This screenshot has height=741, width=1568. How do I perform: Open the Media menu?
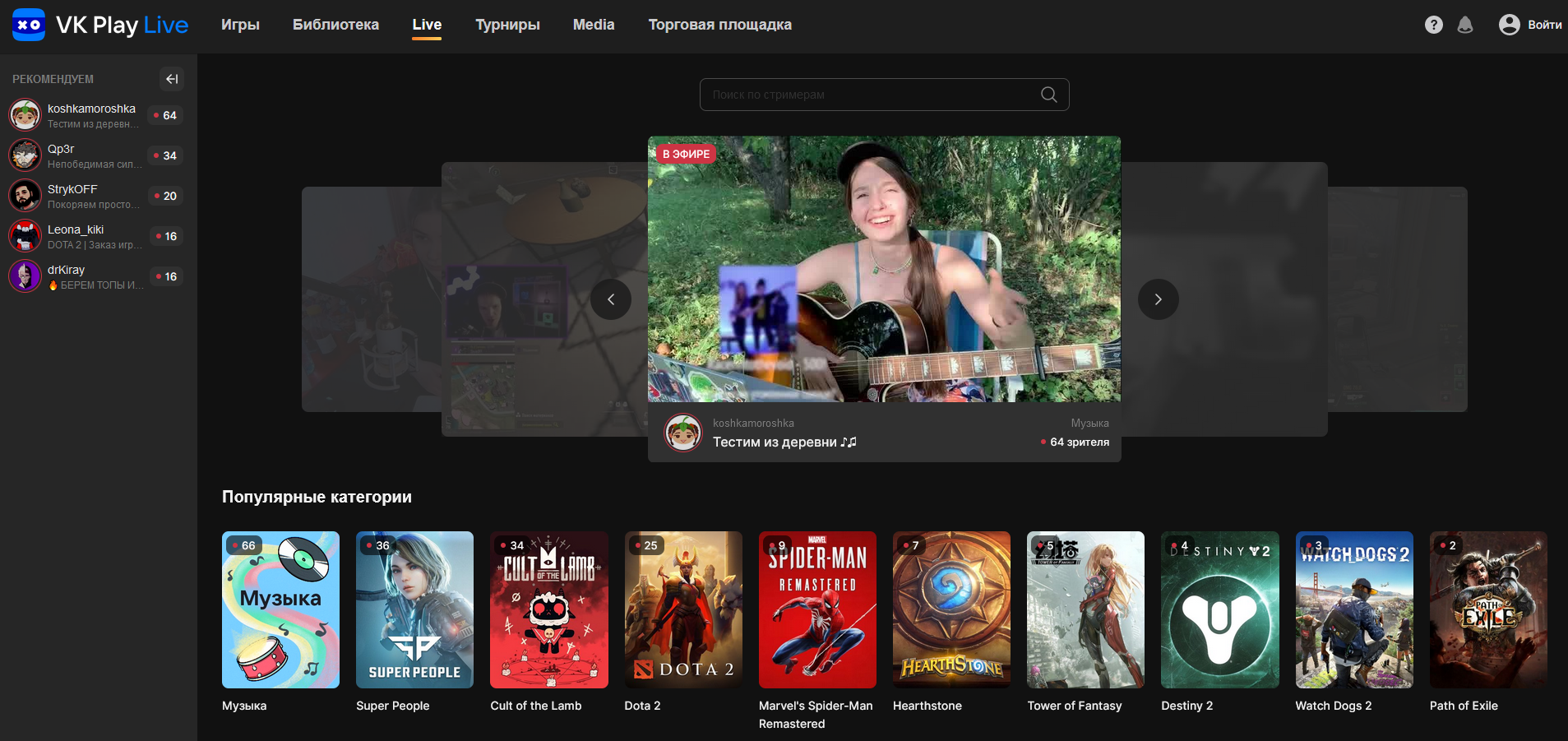coord(594,25)
